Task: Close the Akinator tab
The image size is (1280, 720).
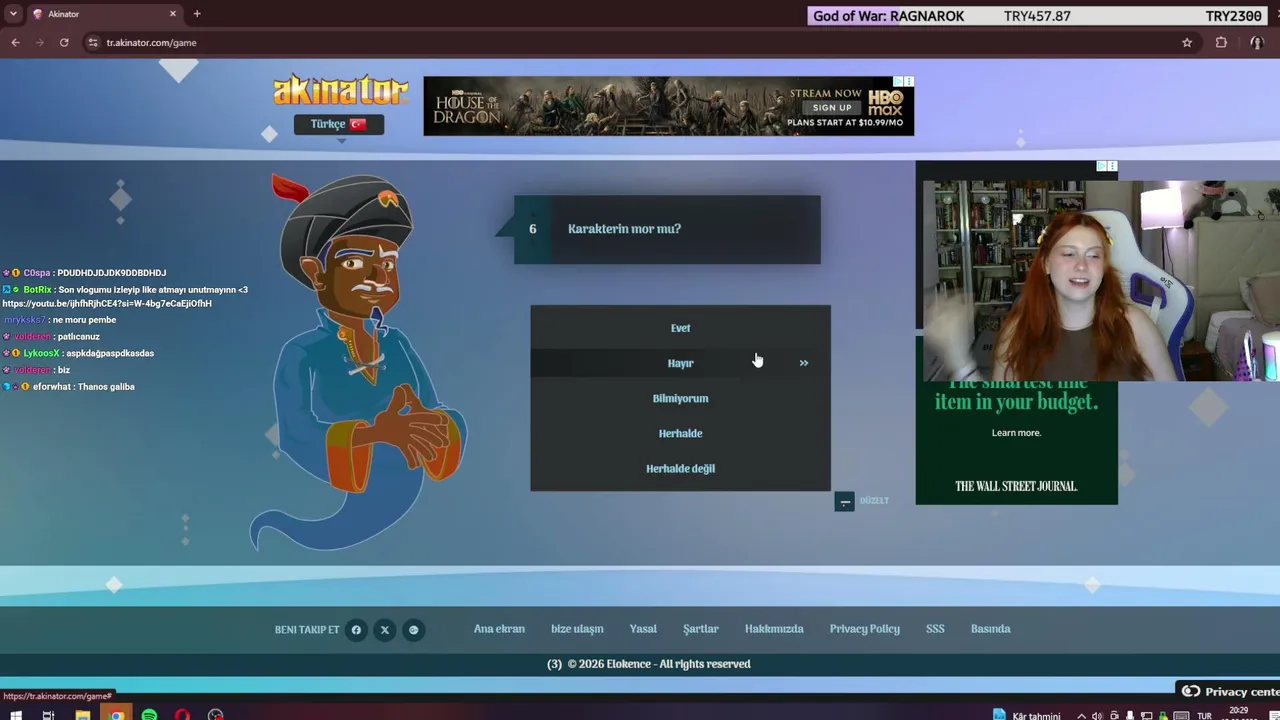Action: point(172,14)
